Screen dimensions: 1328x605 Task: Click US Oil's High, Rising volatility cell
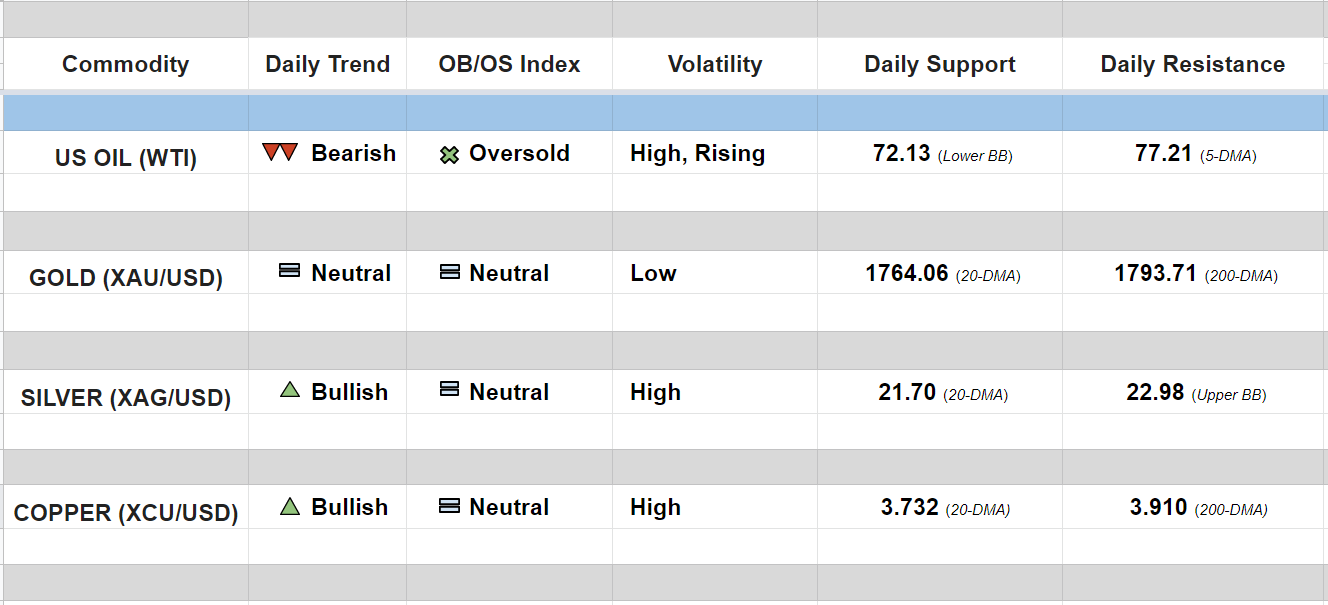697,153
